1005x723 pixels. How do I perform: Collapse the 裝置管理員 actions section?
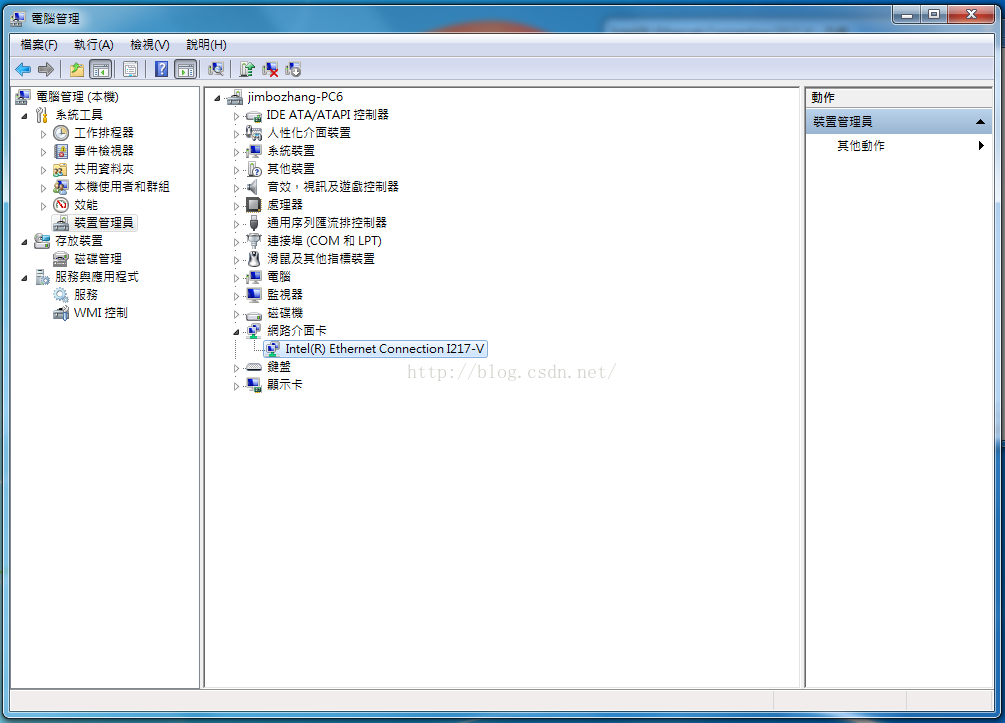[x=980, y=121]
